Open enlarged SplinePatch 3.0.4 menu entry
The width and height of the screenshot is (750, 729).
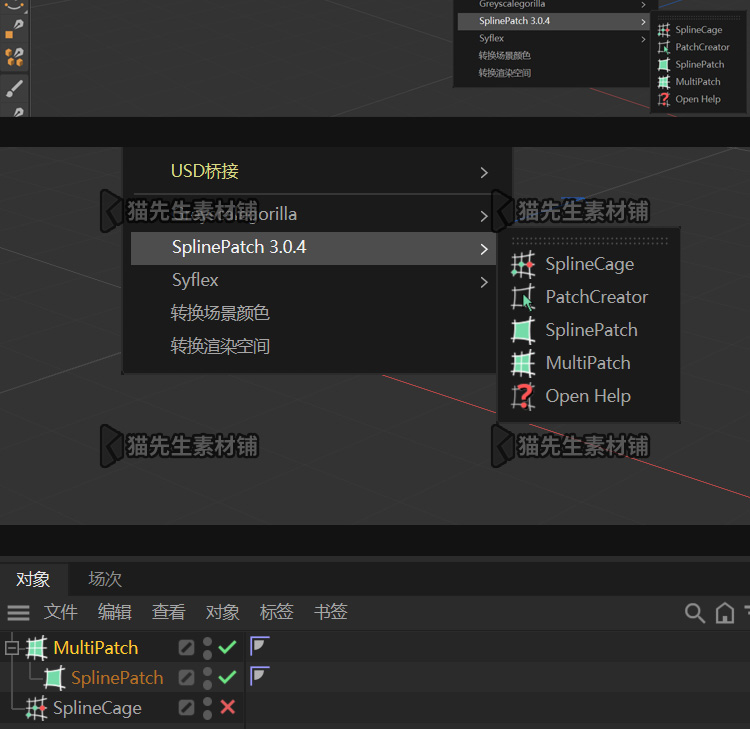(x=313, y=248)
